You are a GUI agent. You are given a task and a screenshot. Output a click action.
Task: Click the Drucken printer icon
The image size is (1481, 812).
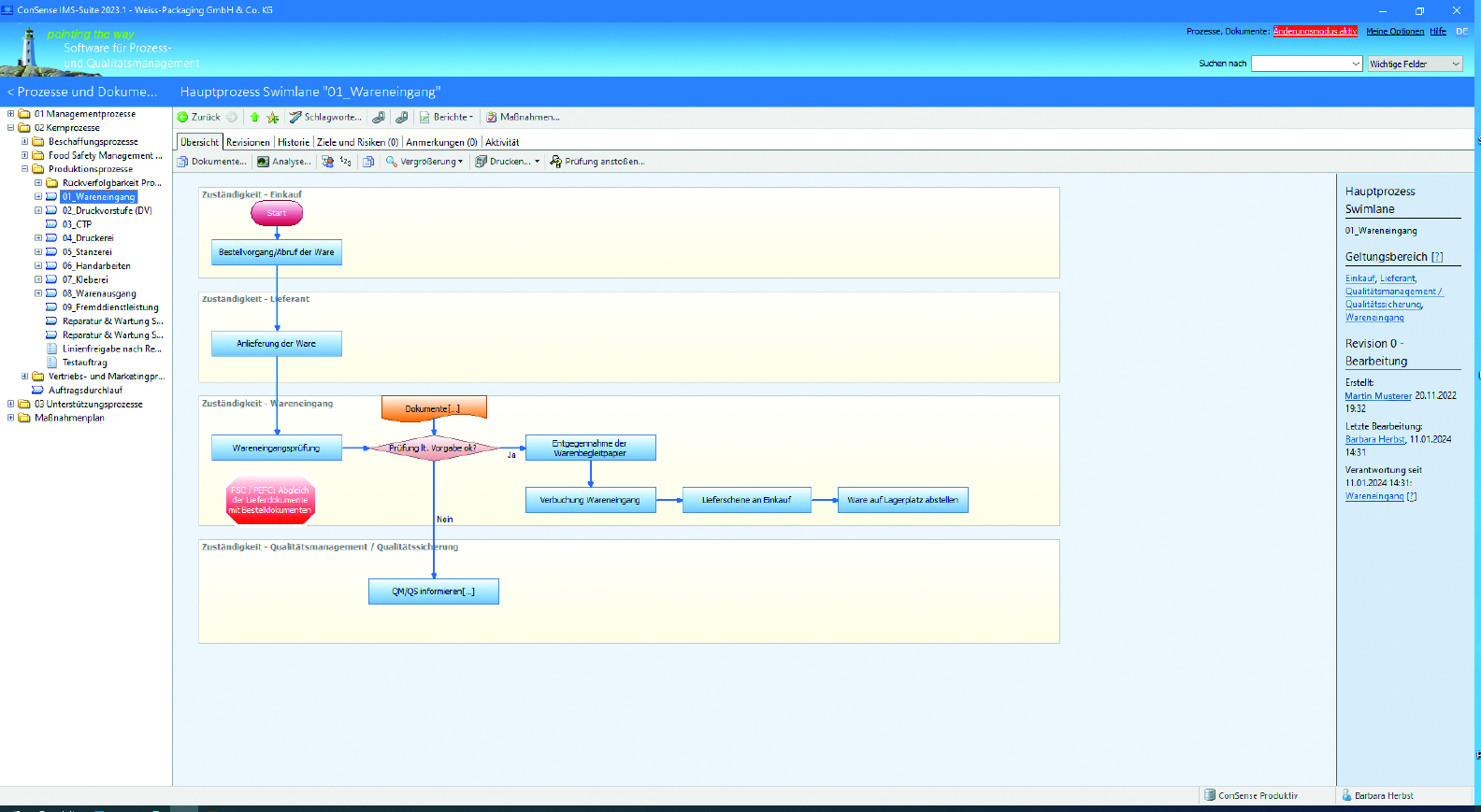pos(482,162)
